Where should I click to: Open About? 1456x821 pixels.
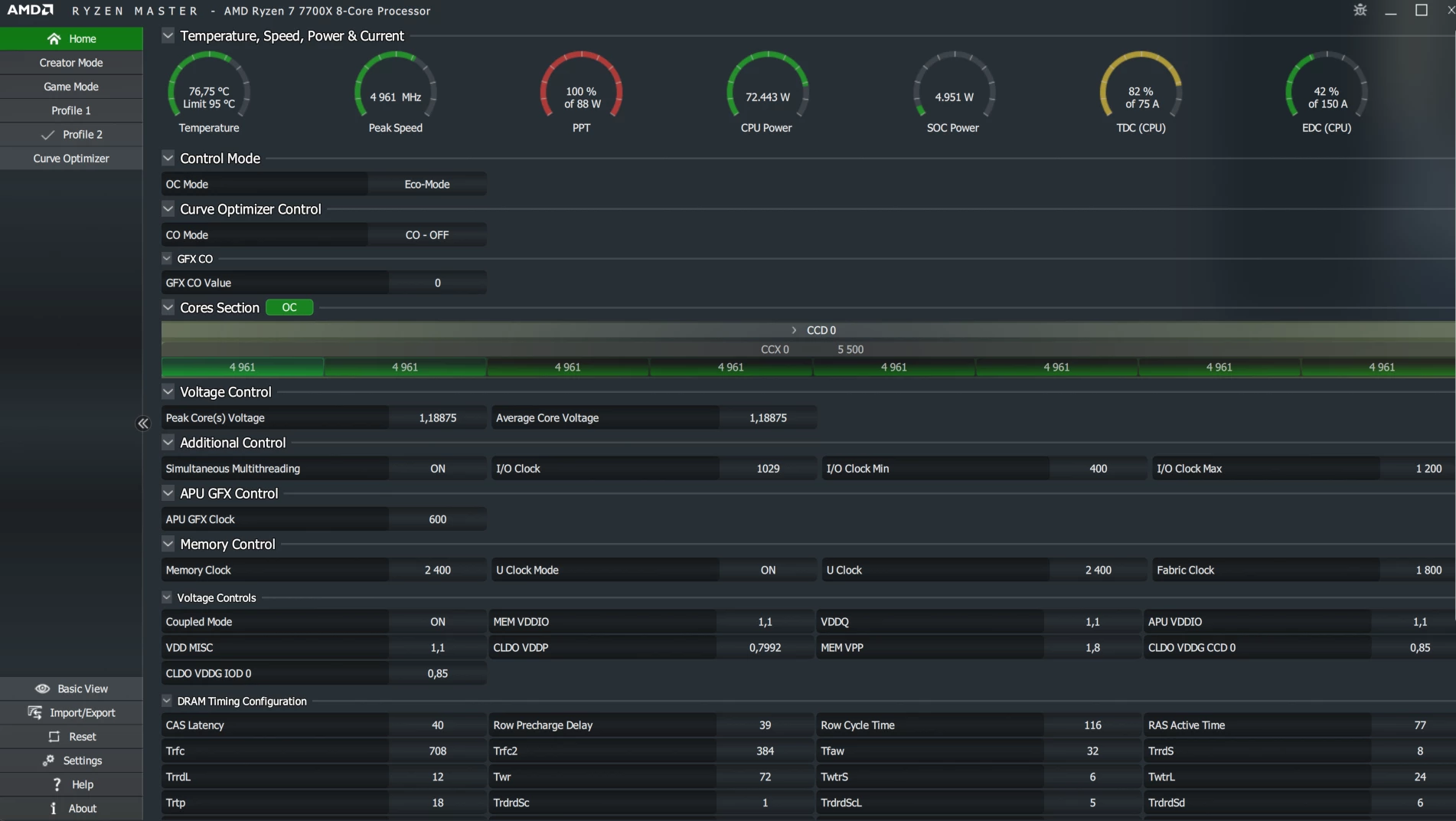pos(71,808)
